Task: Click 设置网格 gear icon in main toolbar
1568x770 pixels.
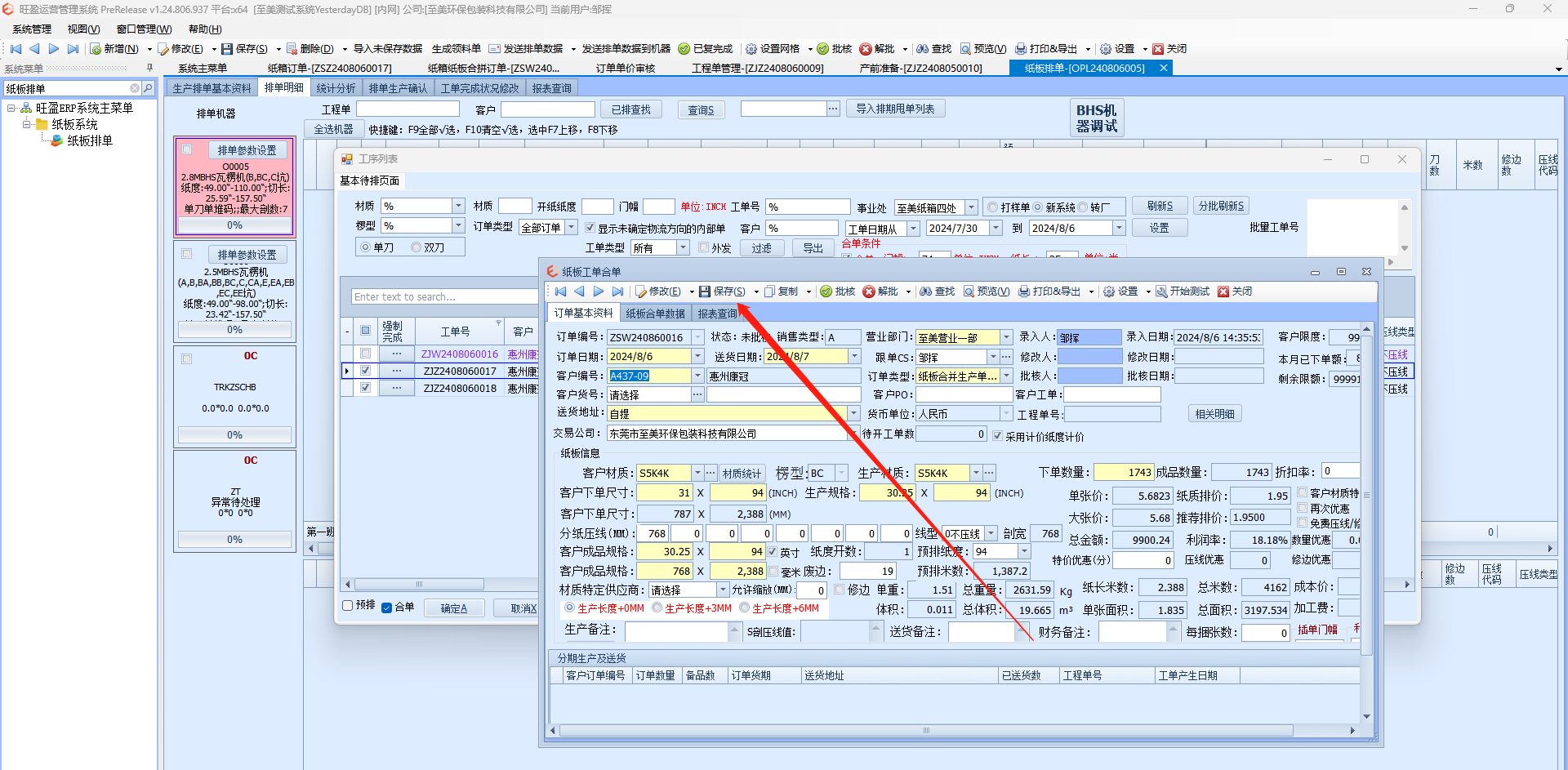Action: point(751,49)
